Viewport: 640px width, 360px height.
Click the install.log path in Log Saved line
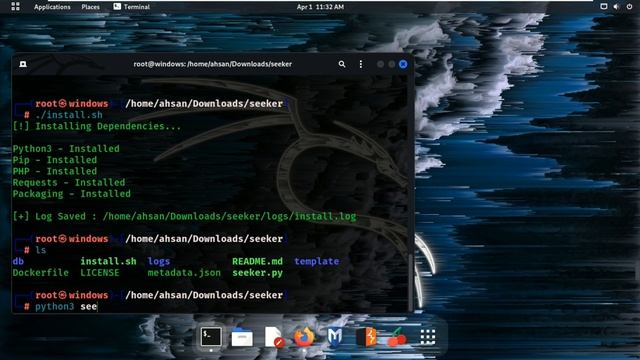tap(229, 217)
